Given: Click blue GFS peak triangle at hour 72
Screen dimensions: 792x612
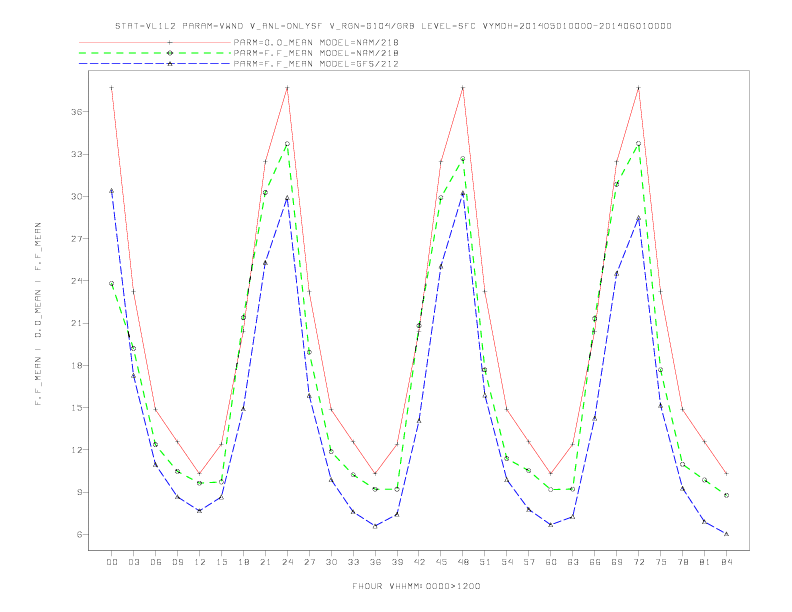Looking at the screenshot, I should 638,218.
